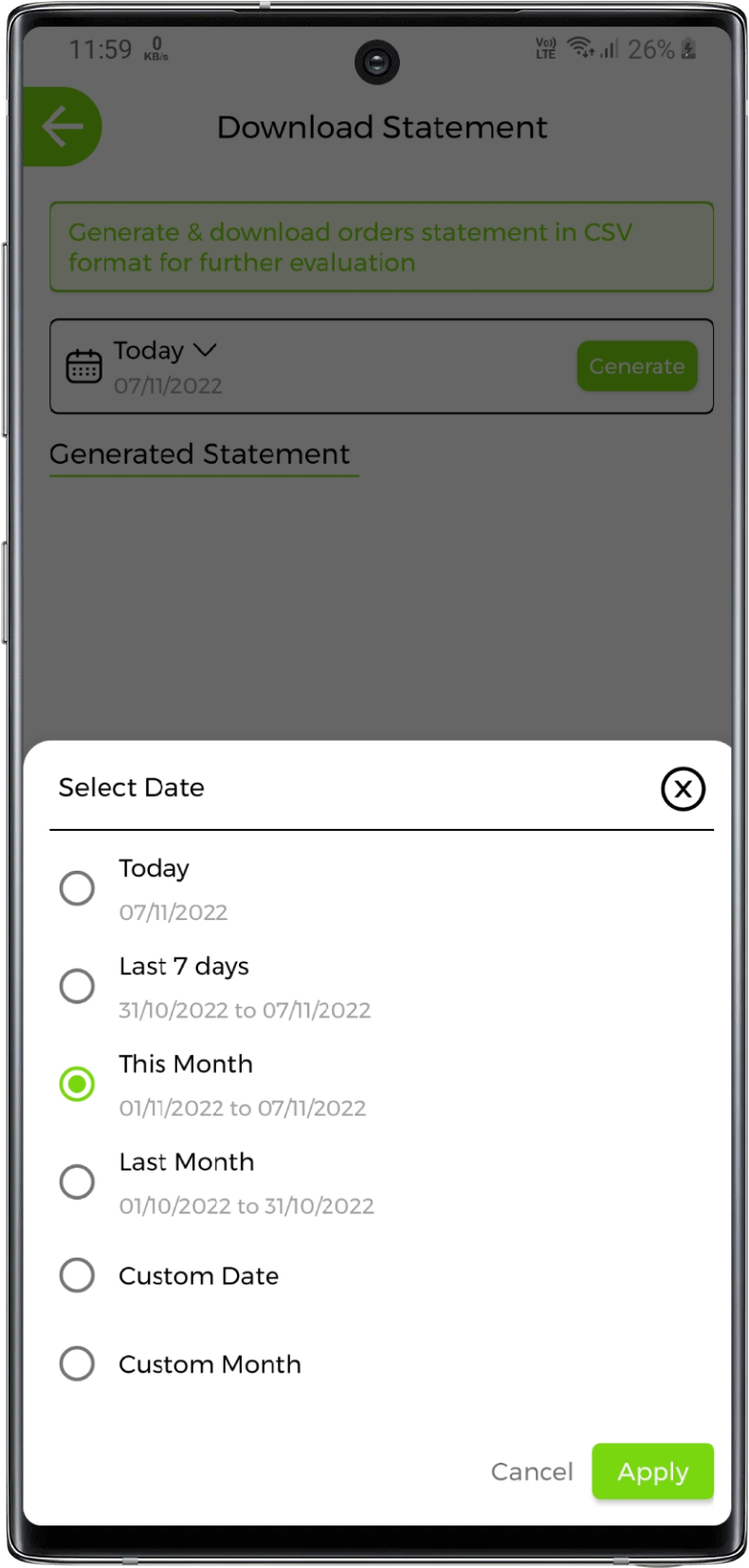Select the This Month radio button
Screen dimensions: 749x1568
pos(77,1084)
